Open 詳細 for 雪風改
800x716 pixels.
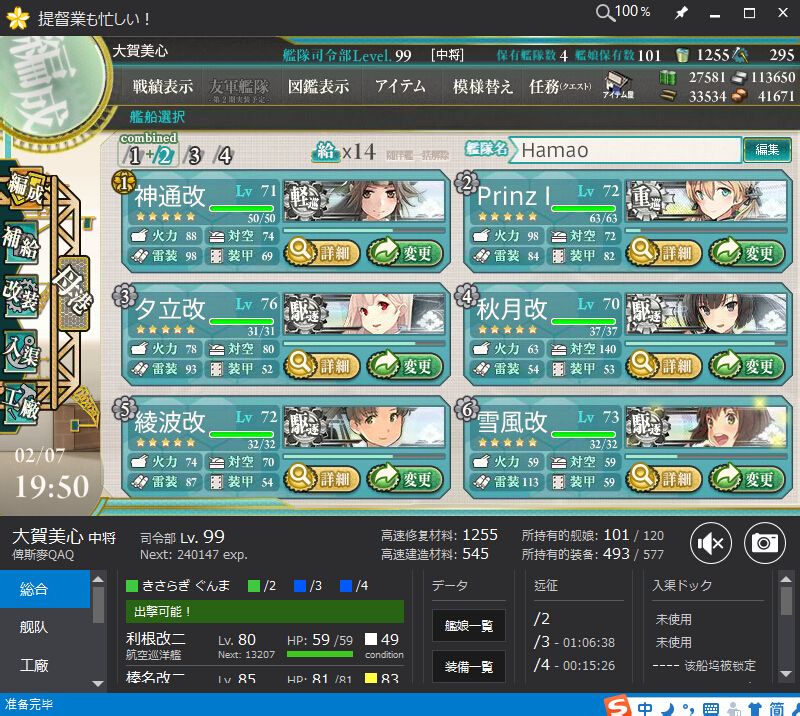point(663,478)
